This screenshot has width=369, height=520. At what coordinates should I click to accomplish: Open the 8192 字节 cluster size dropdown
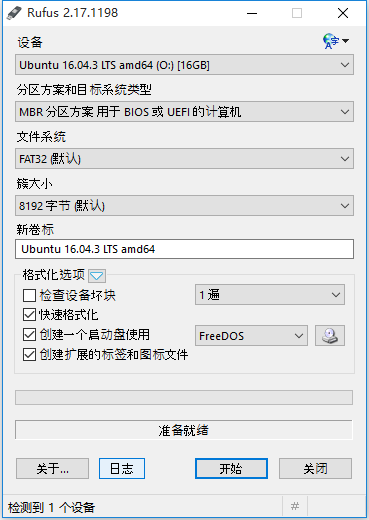pyautogui.click(x=184, y=206)
